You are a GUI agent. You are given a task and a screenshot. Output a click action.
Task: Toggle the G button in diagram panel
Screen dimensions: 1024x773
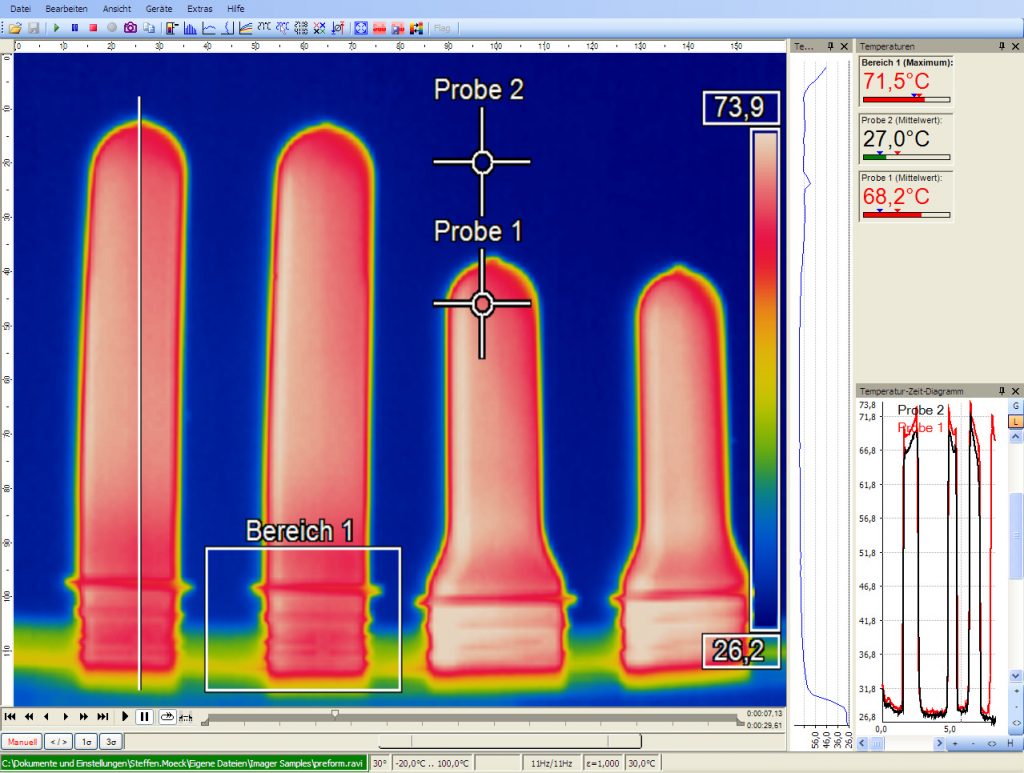(x=1015, y=406)
